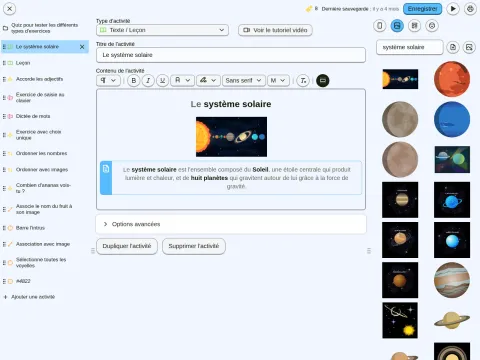This screenshot has width=480, height=360.
Task: Select Ordonner avec images activity
Action: [45, 170]
